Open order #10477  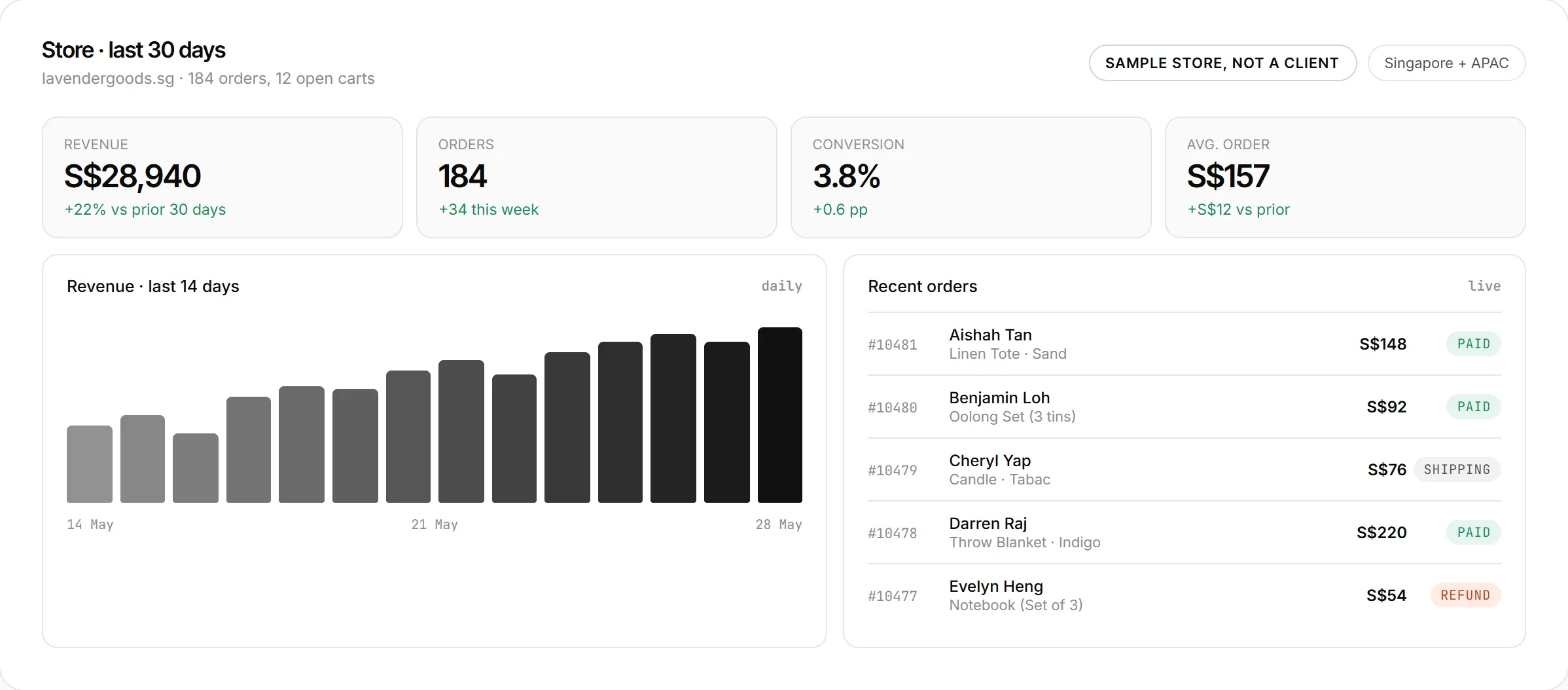click(x=1185, y=595)
